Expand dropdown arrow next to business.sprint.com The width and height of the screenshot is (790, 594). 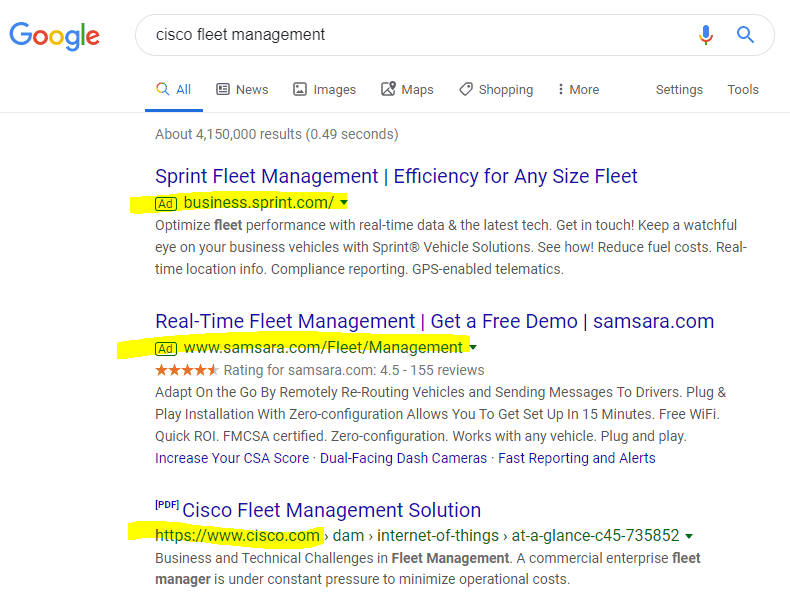tap(344, 203)
